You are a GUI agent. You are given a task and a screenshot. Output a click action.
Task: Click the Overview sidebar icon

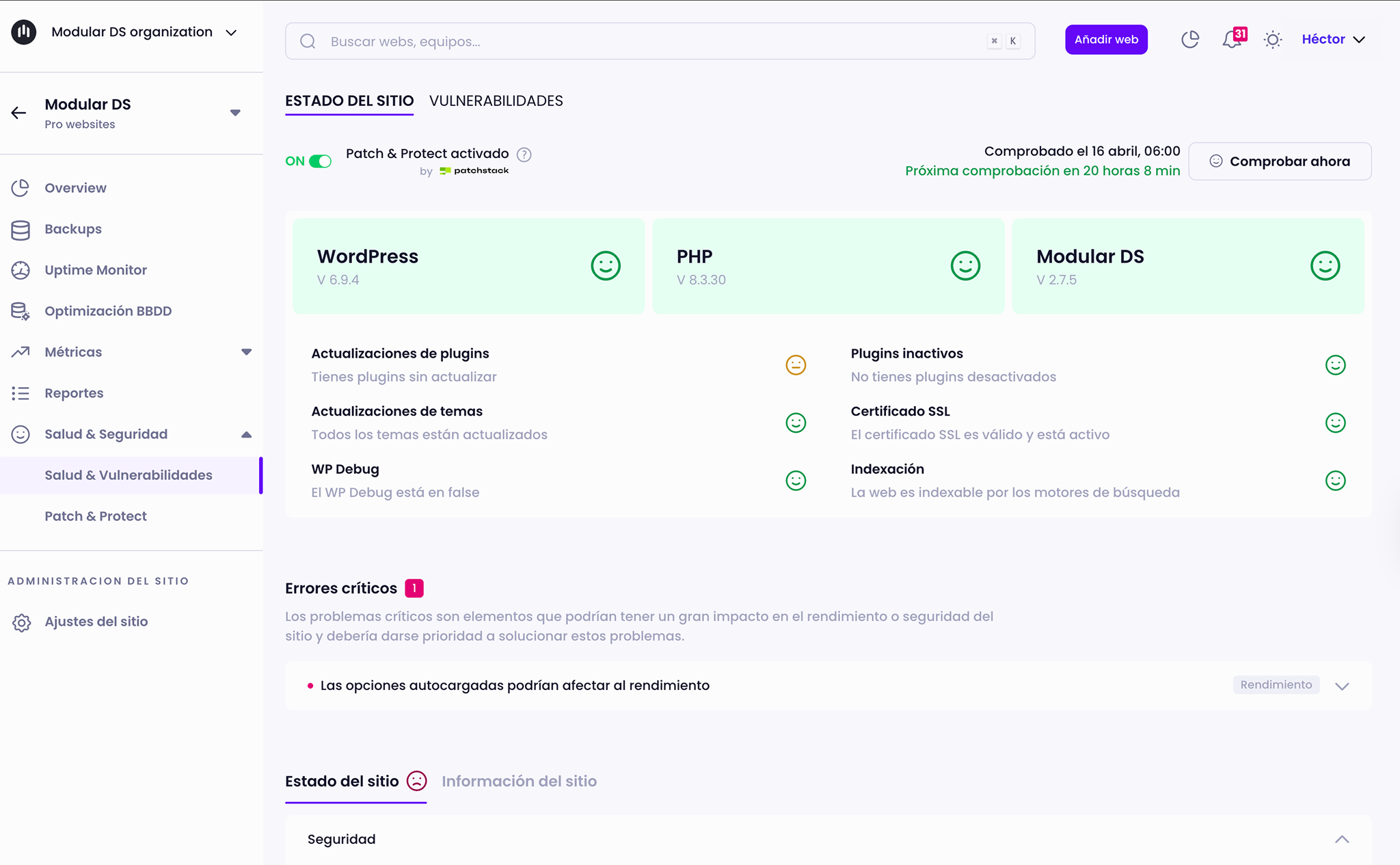coord(21,187)
